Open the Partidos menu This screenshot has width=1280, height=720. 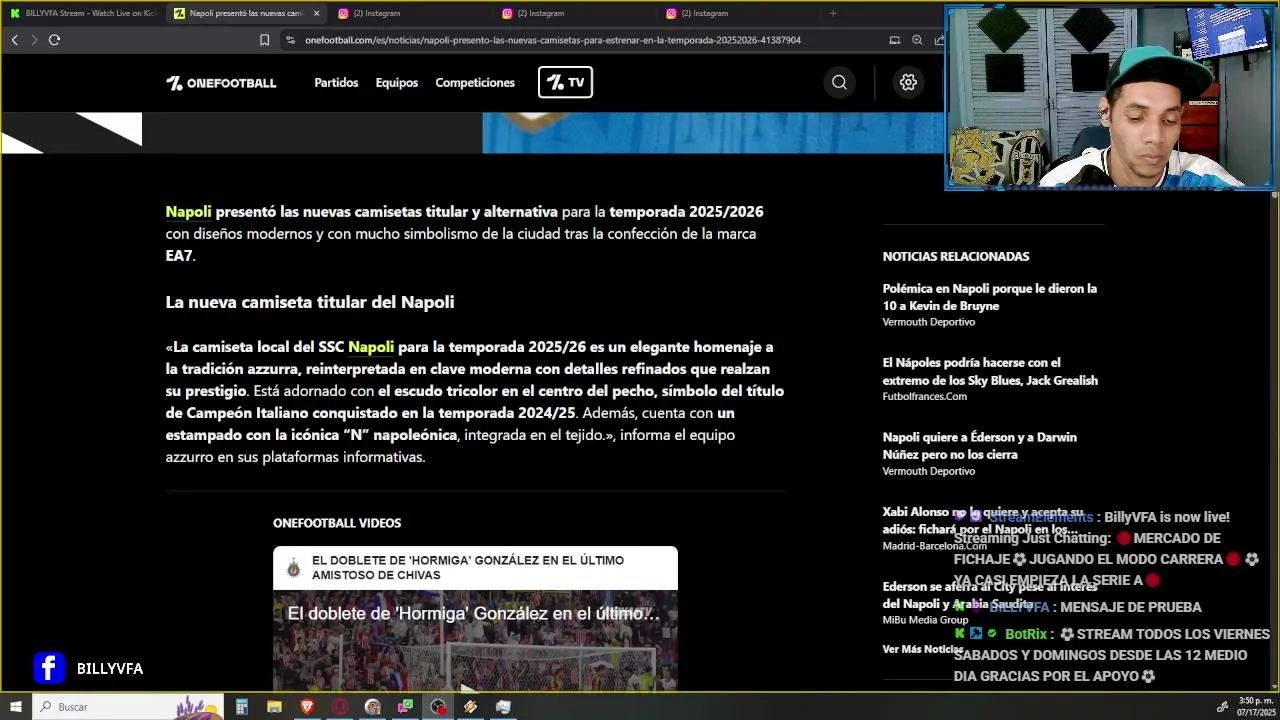336,83
